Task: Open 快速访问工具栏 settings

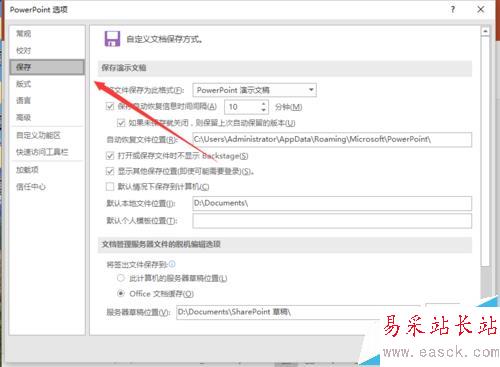Action: click(x=42, y=152)
